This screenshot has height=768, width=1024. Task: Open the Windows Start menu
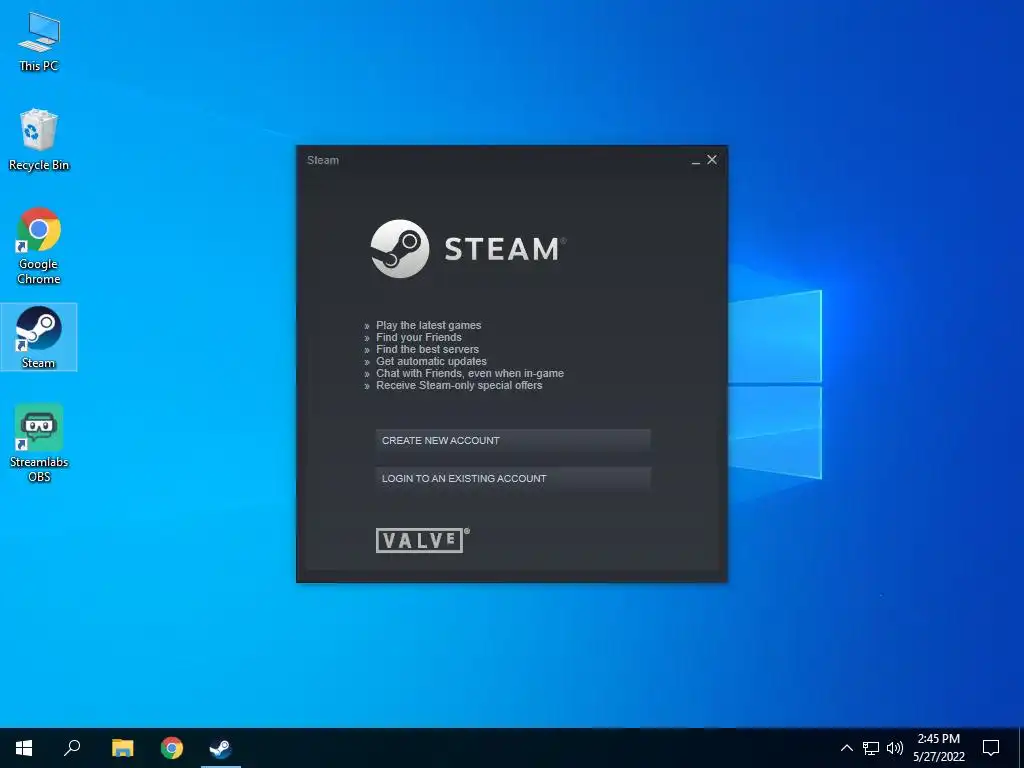click(24, 748)
